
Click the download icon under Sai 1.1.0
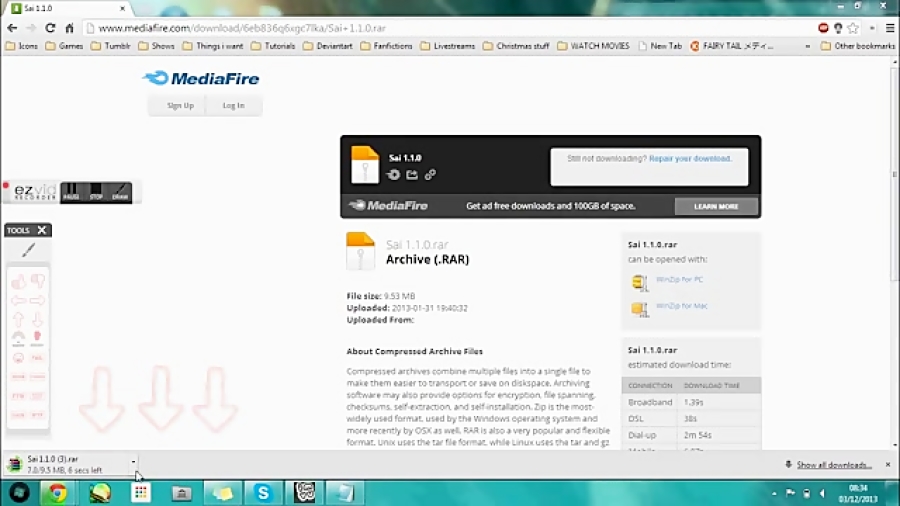(393, 174)
